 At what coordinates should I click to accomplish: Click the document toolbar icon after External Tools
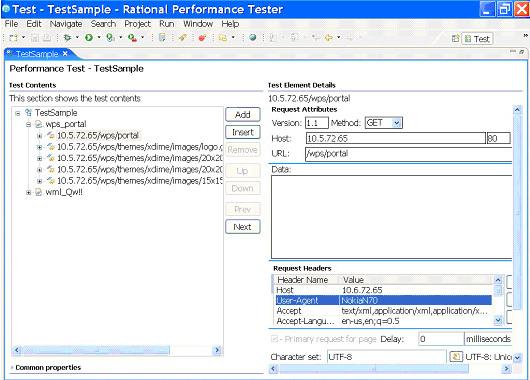point(162,38)
